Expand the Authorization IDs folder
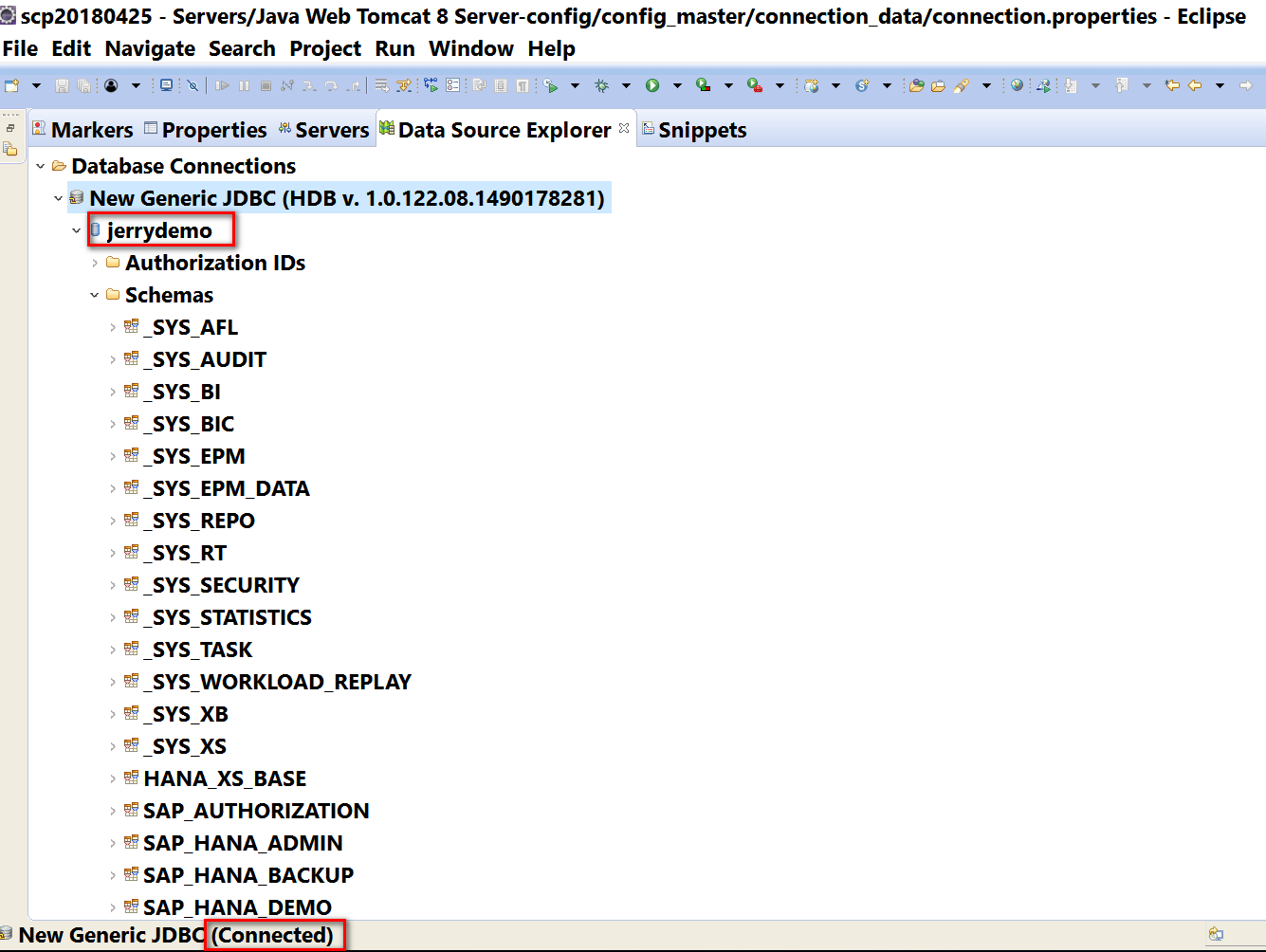 tap(94, 263)
